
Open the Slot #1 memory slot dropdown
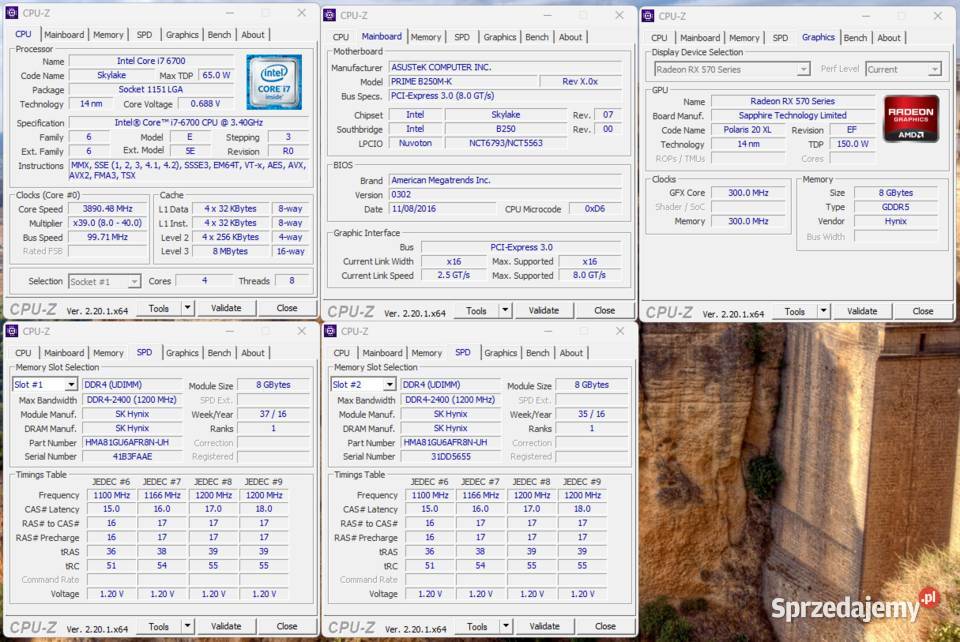[x=71, y=384]
